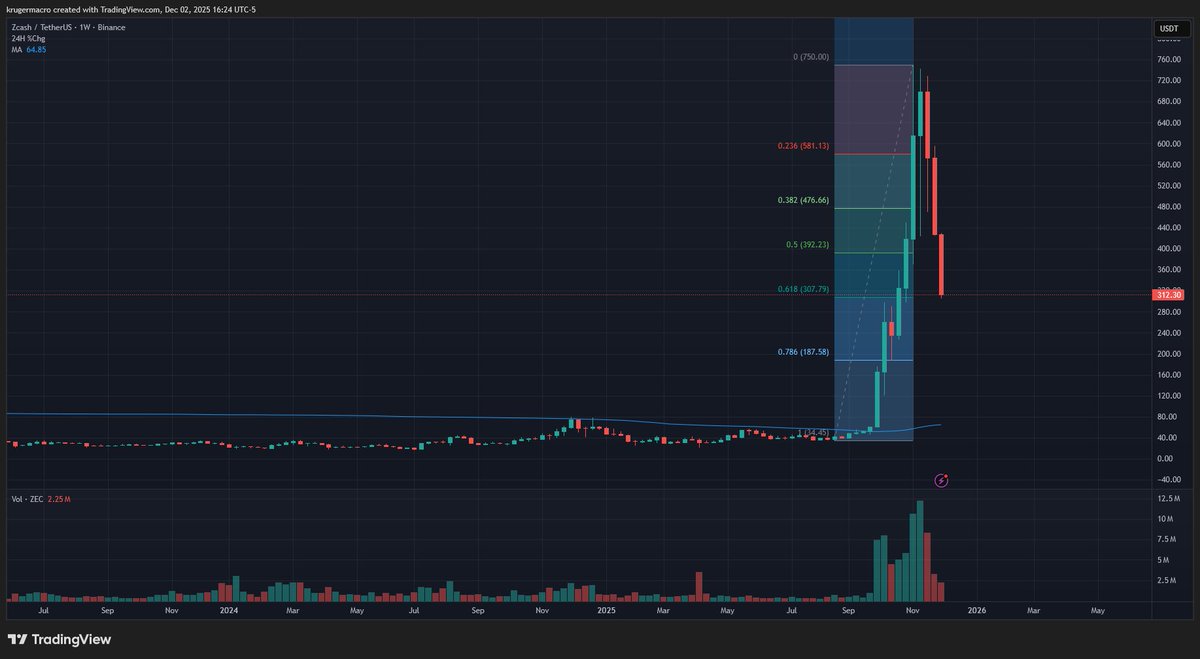
Task: Click the -40.00 price axis label
Action: point(1168,480)
